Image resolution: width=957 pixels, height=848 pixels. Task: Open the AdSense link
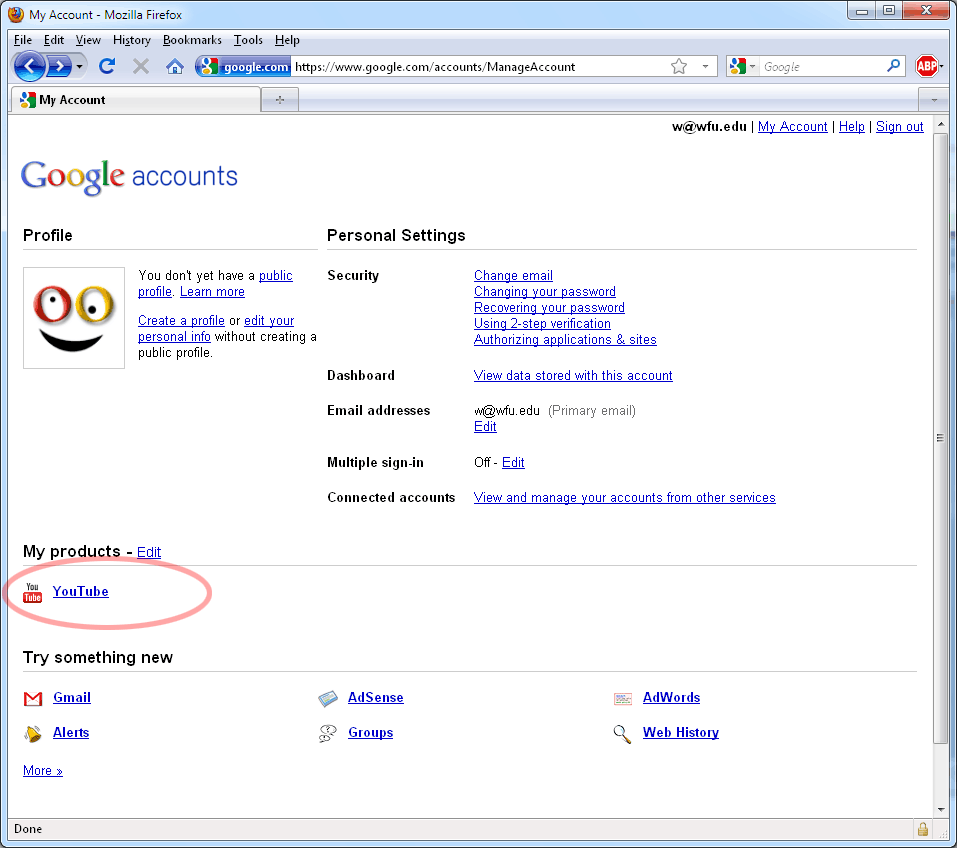tap(375, 697)
